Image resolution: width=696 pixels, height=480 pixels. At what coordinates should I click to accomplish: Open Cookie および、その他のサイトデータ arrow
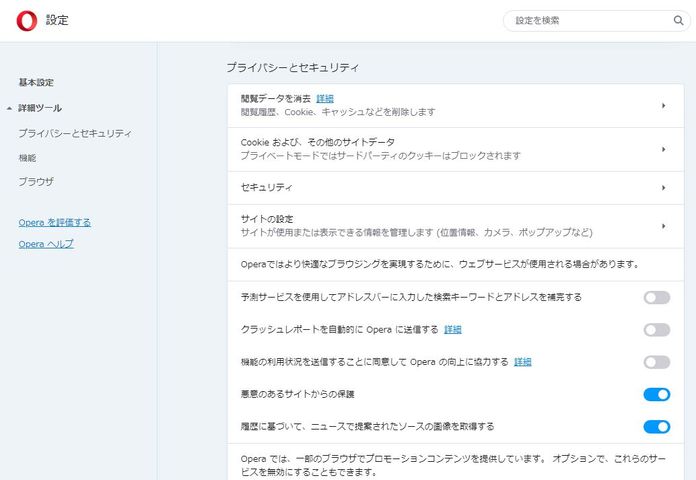tap(663, 149)
